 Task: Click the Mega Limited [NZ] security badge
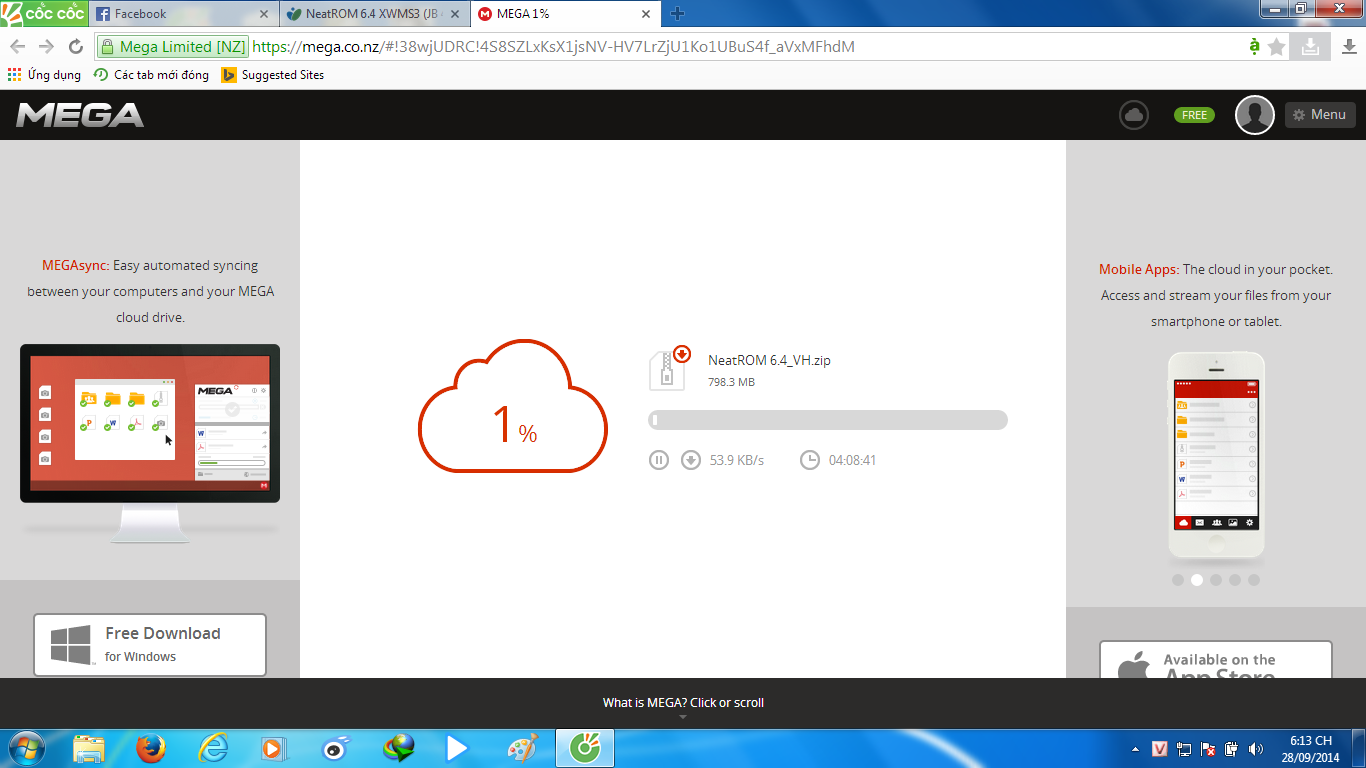(x=172, y=46)
